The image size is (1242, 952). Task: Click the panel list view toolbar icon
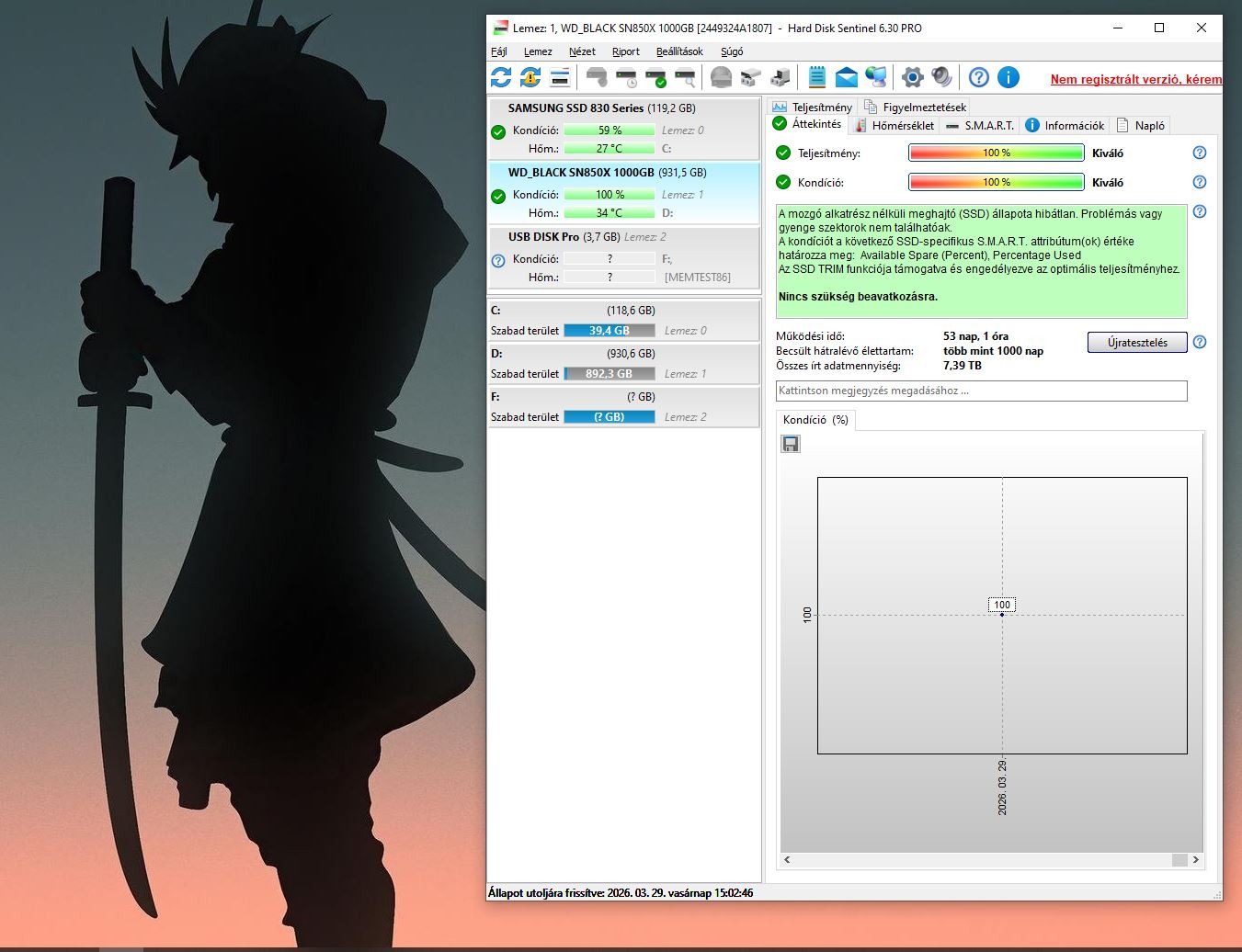click(x=560, y=77)
